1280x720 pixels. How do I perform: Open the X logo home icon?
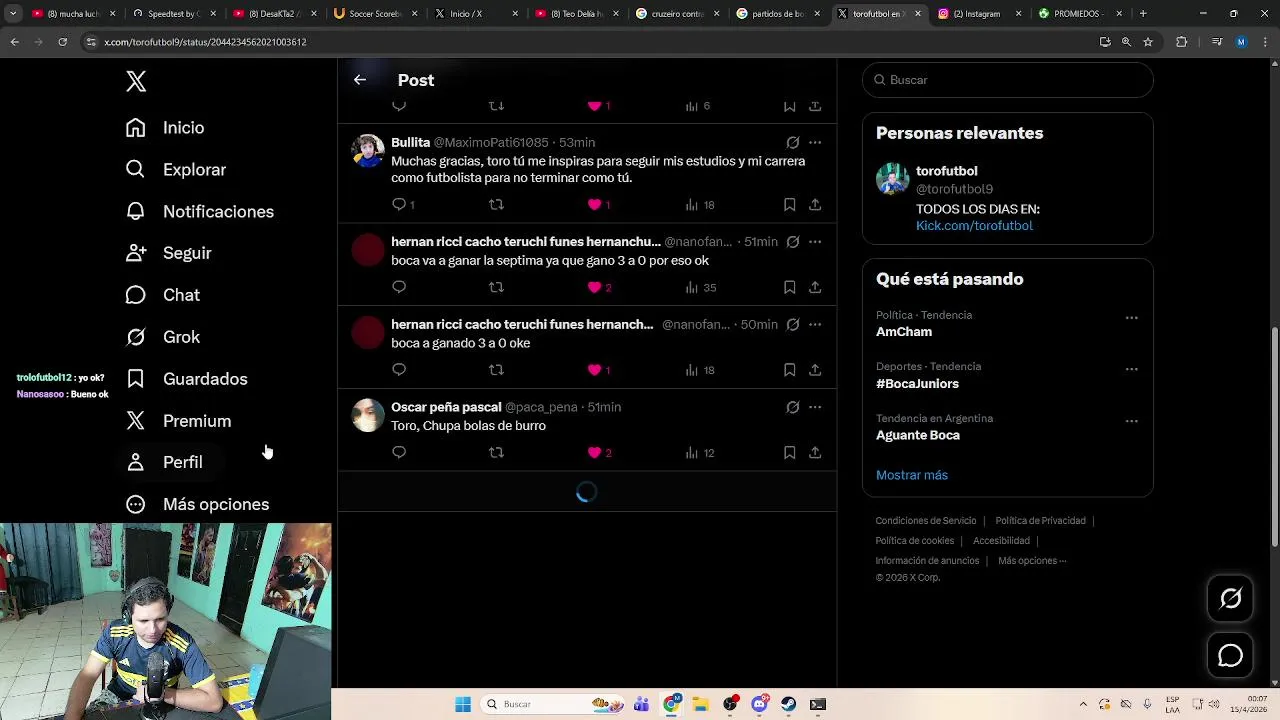pyautogui.click(x=136, y=82)
